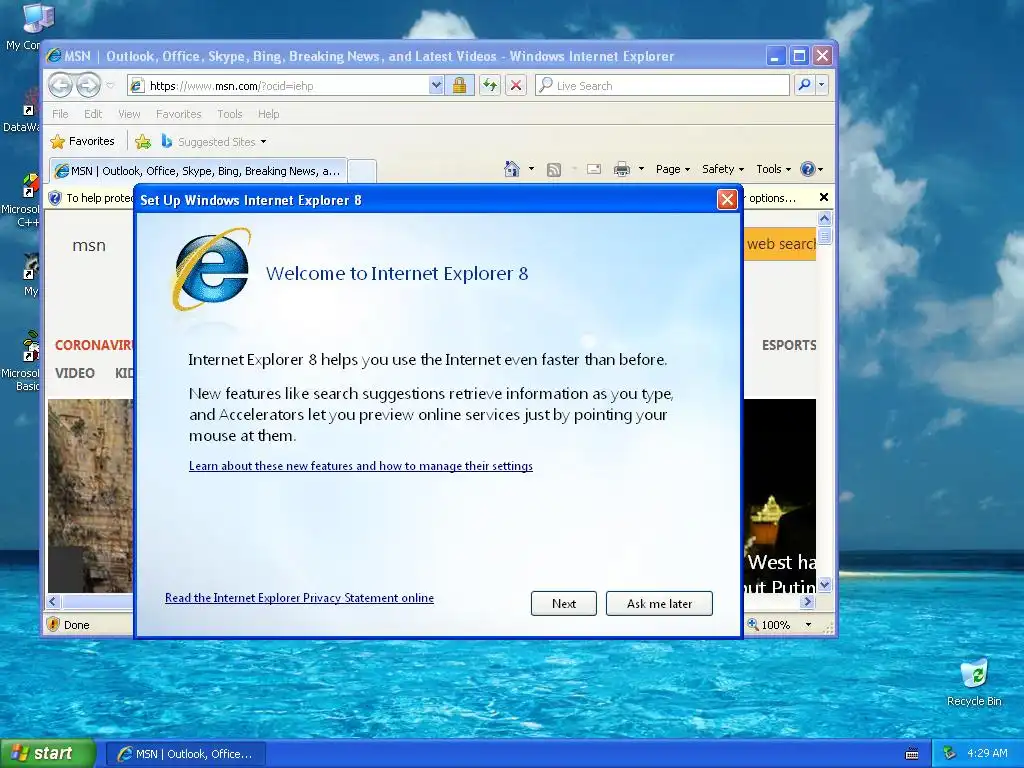
Task: Click the red Stop loading icon
Action: (516, 86)
